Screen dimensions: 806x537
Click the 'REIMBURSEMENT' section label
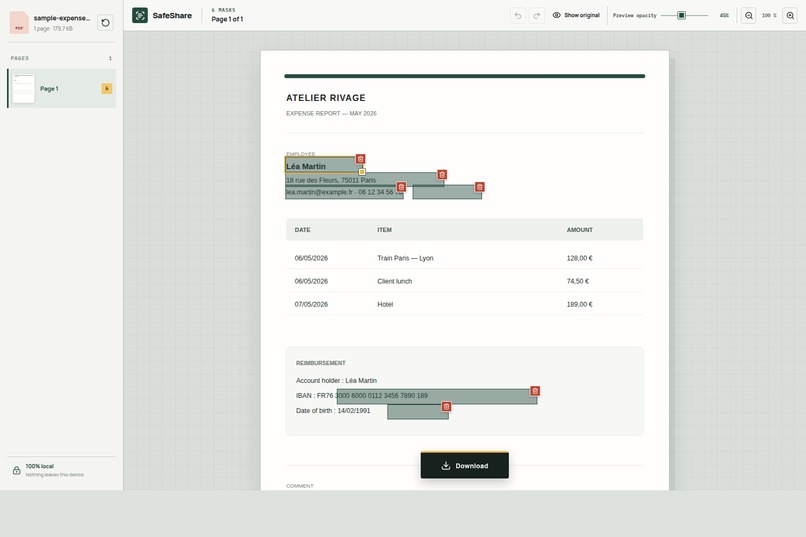(321, 363)
